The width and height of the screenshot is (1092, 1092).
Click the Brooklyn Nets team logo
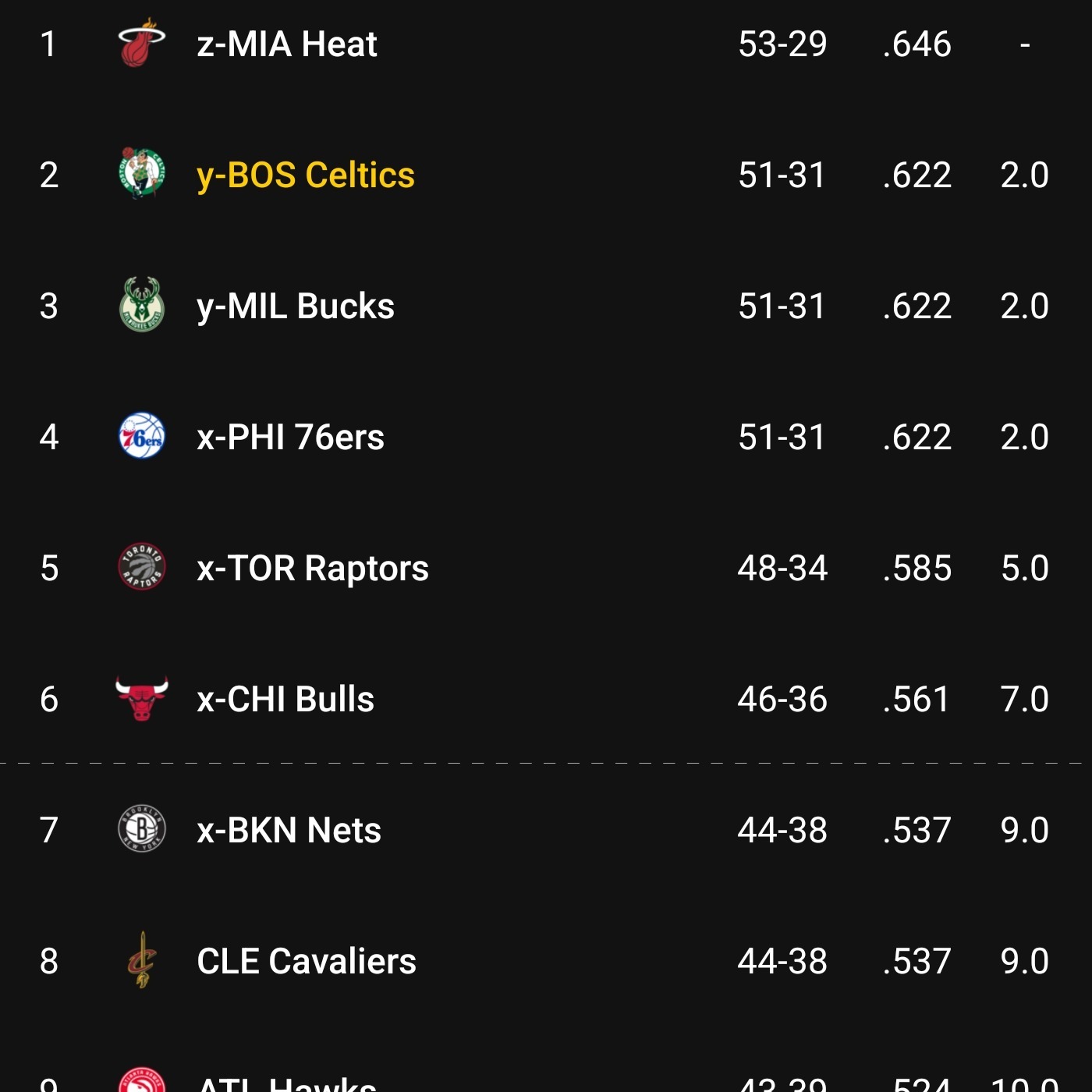[141, 829]
